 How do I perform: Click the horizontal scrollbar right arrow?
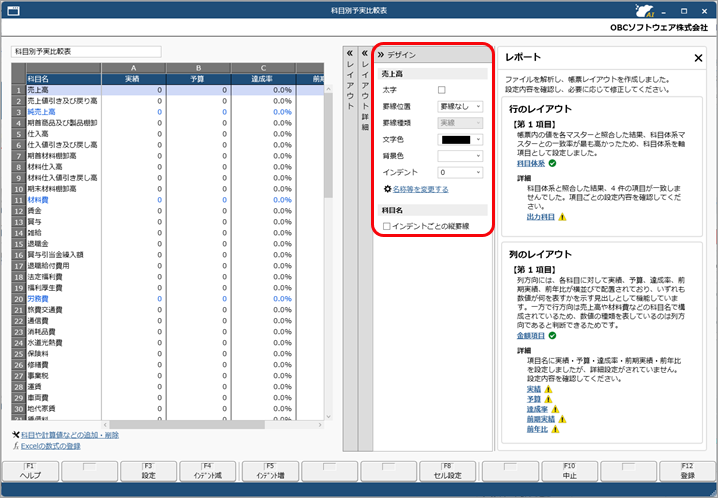click(x=320, y=425)
